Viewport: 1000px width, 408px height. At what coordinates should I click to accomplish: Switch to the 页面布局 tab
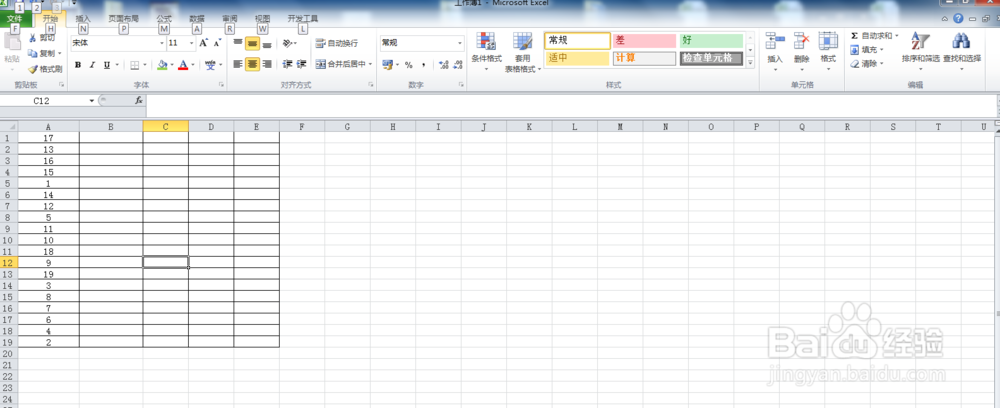(123, 19)
